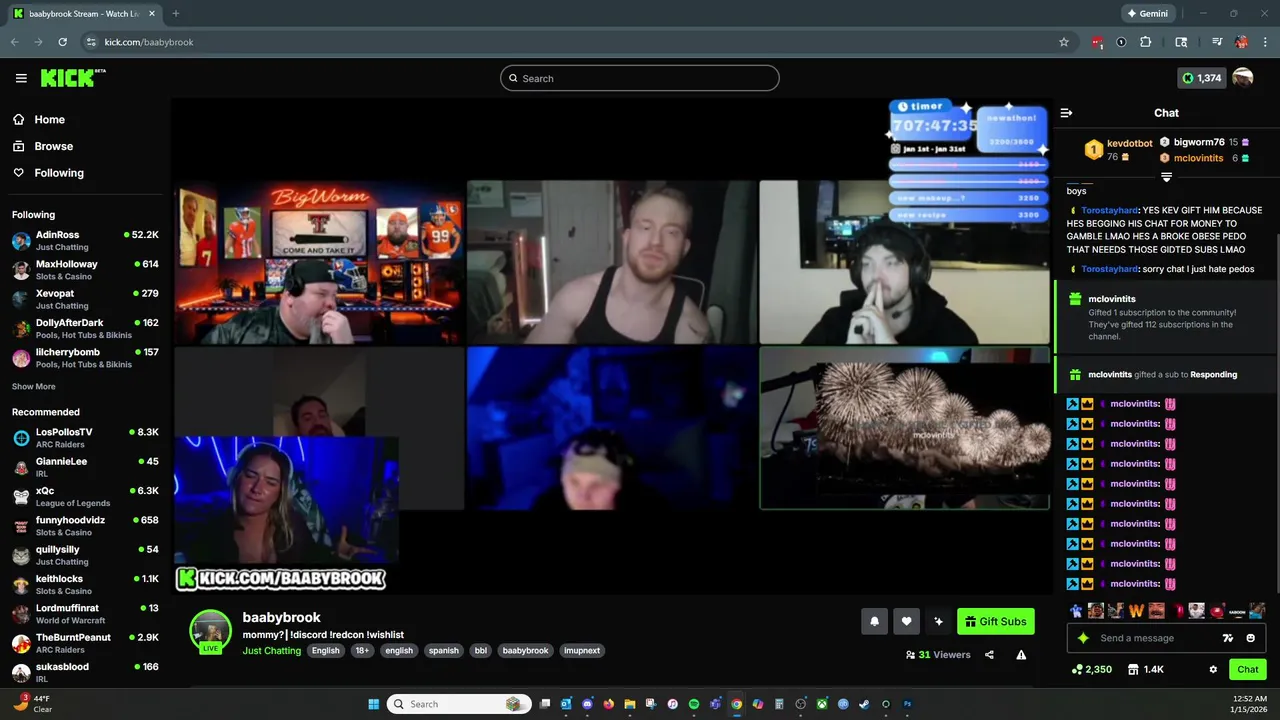This screenshot has width=1280, height=720.
Task: Open Xevopat channel in sidebar
Action: pos(85,299)
